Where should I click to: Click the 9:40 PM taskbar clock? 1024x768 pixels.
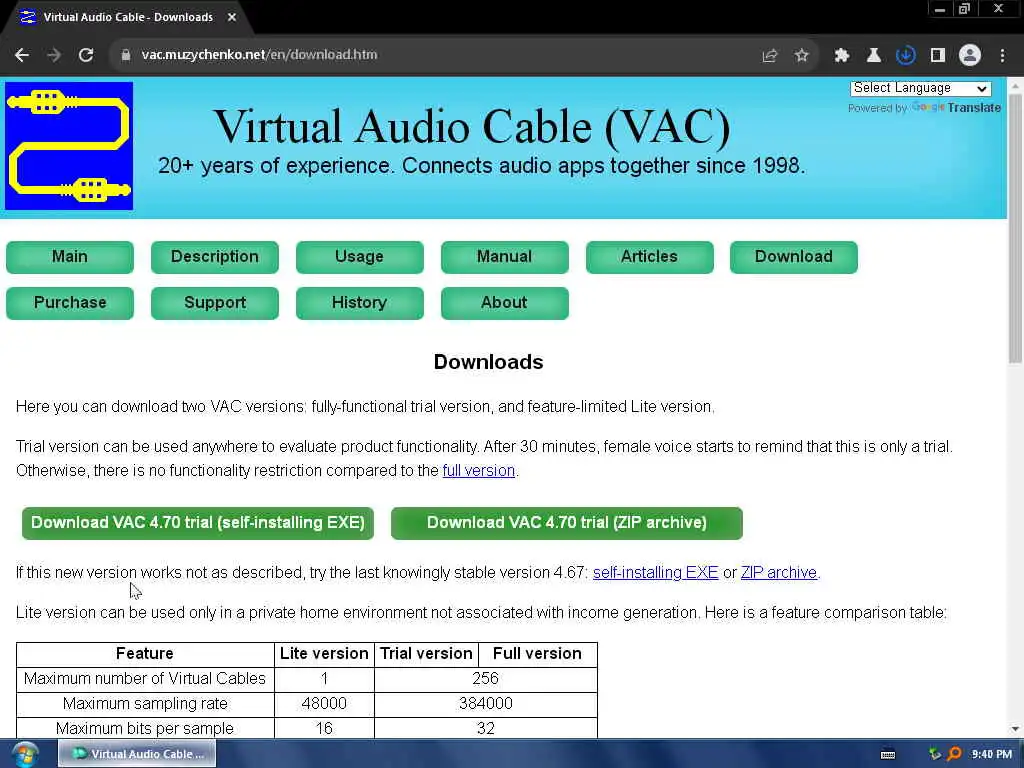[991, 754]
